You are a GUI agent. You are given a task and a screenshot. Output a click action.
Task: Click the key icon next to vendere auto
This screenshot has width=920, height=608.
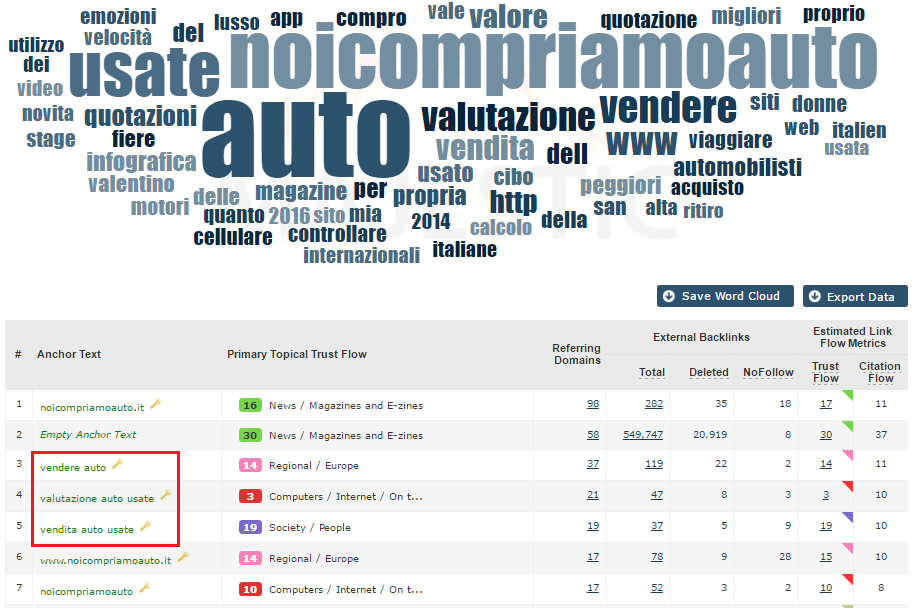pos(117,464)
